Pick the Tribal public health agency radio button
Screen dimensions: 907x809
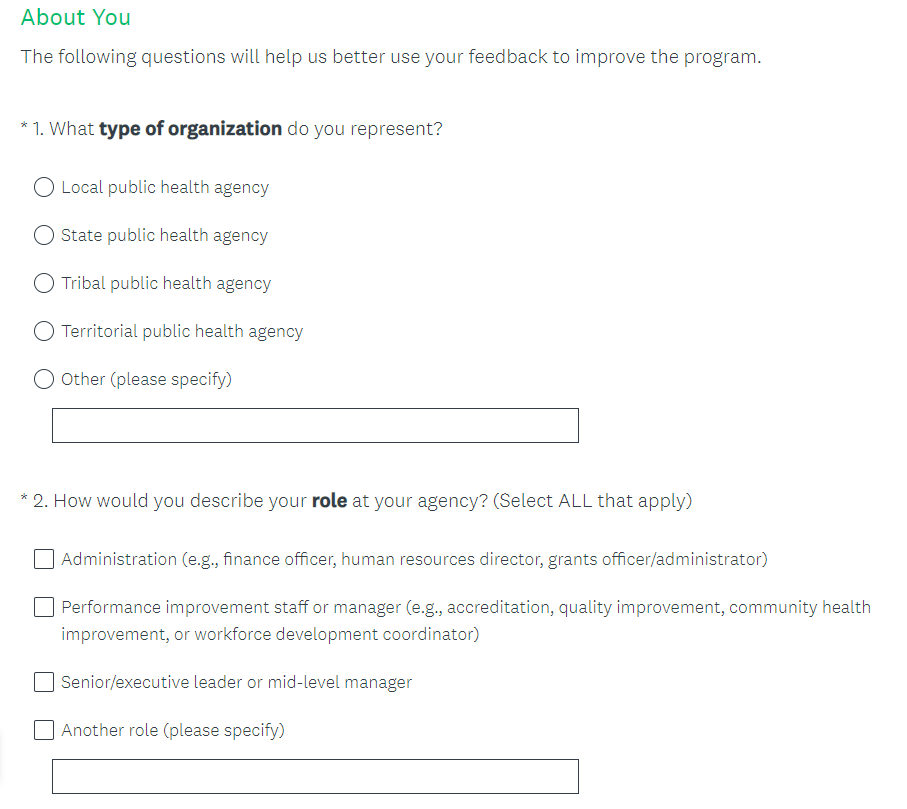(44, 283)
